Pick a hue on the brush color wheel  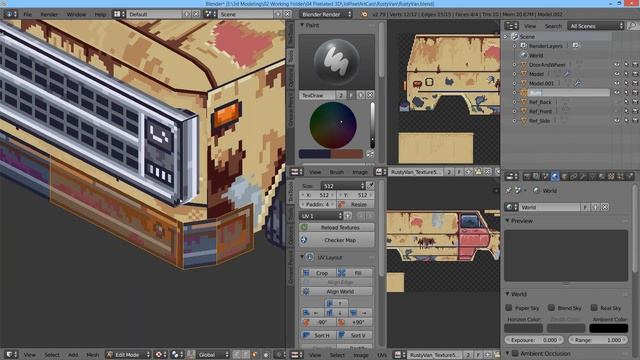333,125
